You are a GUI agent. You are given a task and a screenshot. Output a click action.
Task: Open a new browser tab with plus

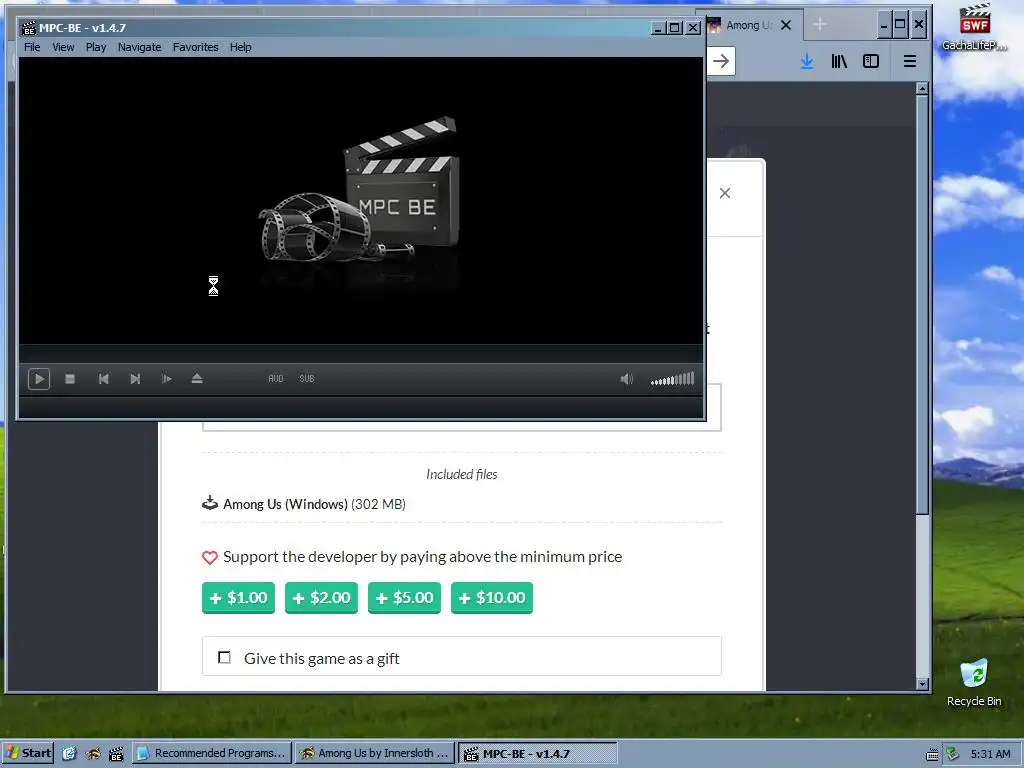(x=820, y=25)
